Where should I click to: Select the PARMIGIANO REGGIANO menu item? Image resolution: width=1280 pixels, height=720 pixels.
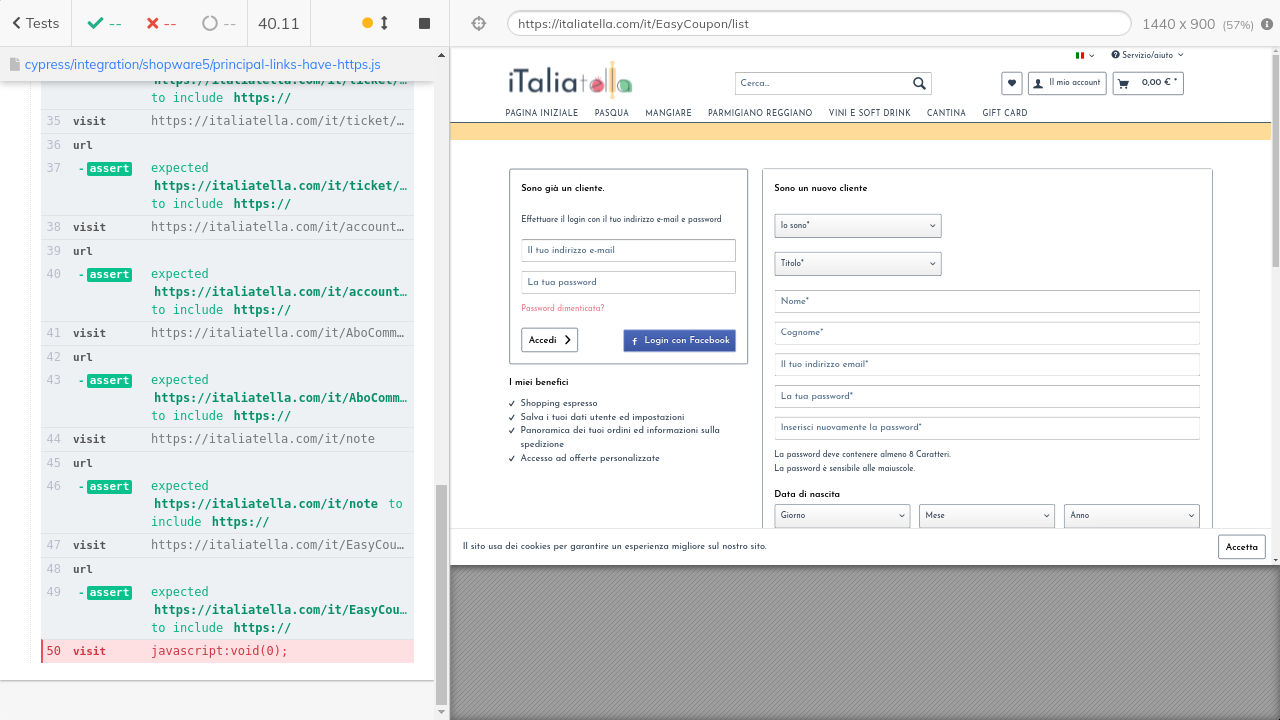click(760, 113)
